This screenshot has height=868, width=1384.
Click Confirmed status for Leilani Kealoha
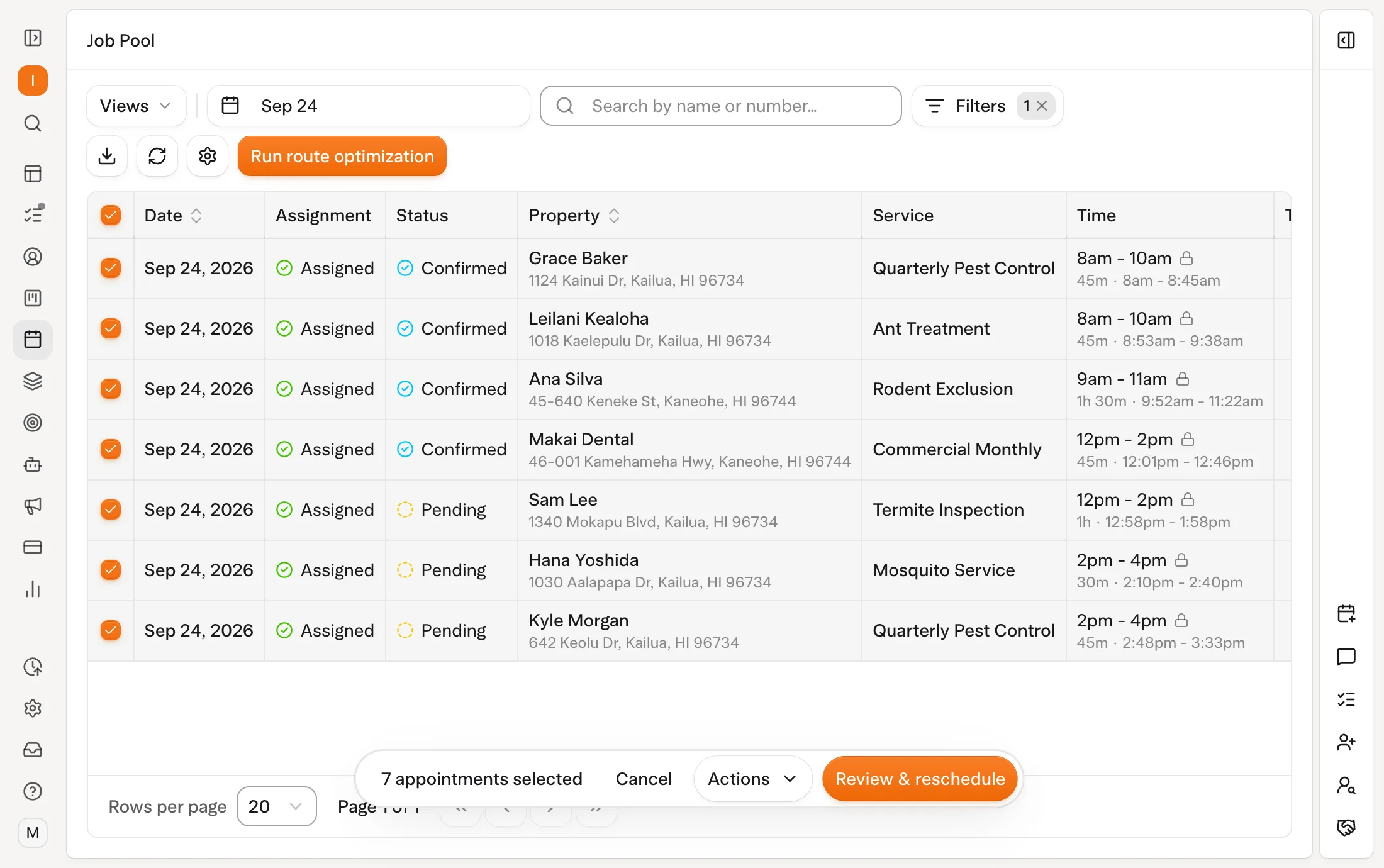[452, 328]
